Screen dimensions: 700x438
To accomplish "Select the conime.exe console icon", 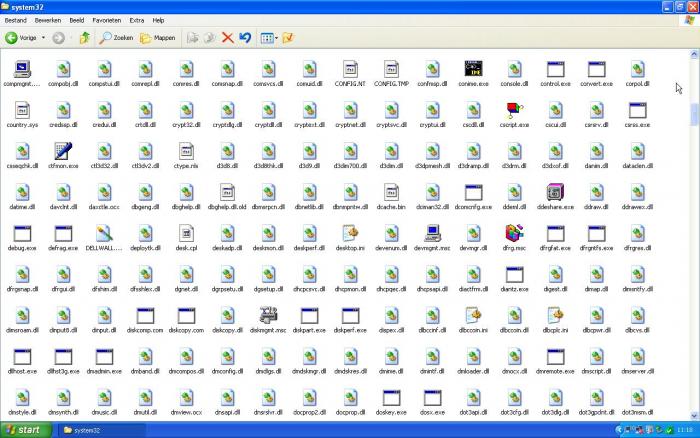I will (473, 69).
